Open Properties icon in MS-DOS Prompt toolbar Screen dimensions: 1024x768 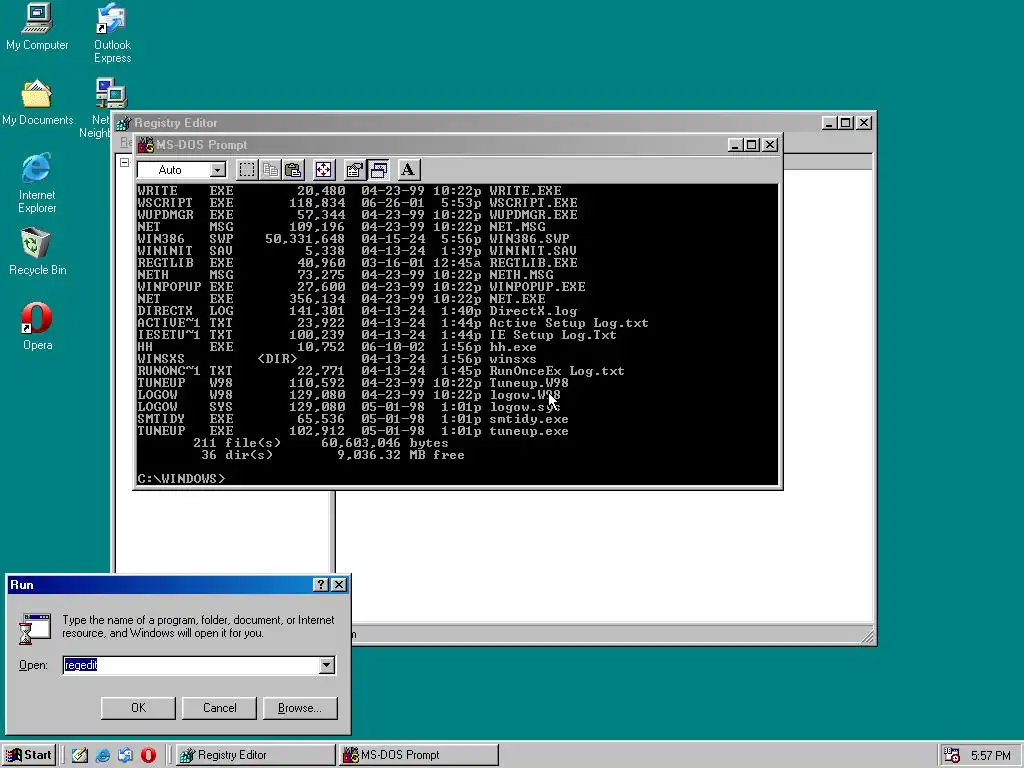pyautogui.click(x=355, y=170)
